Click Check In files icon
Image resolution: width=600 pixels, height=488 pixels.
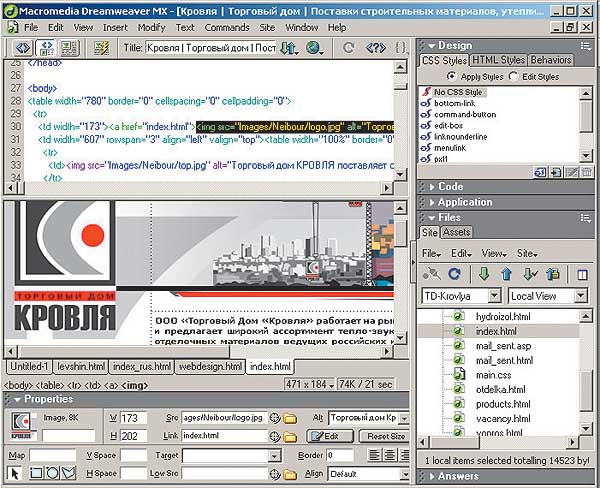pos(553,274)
